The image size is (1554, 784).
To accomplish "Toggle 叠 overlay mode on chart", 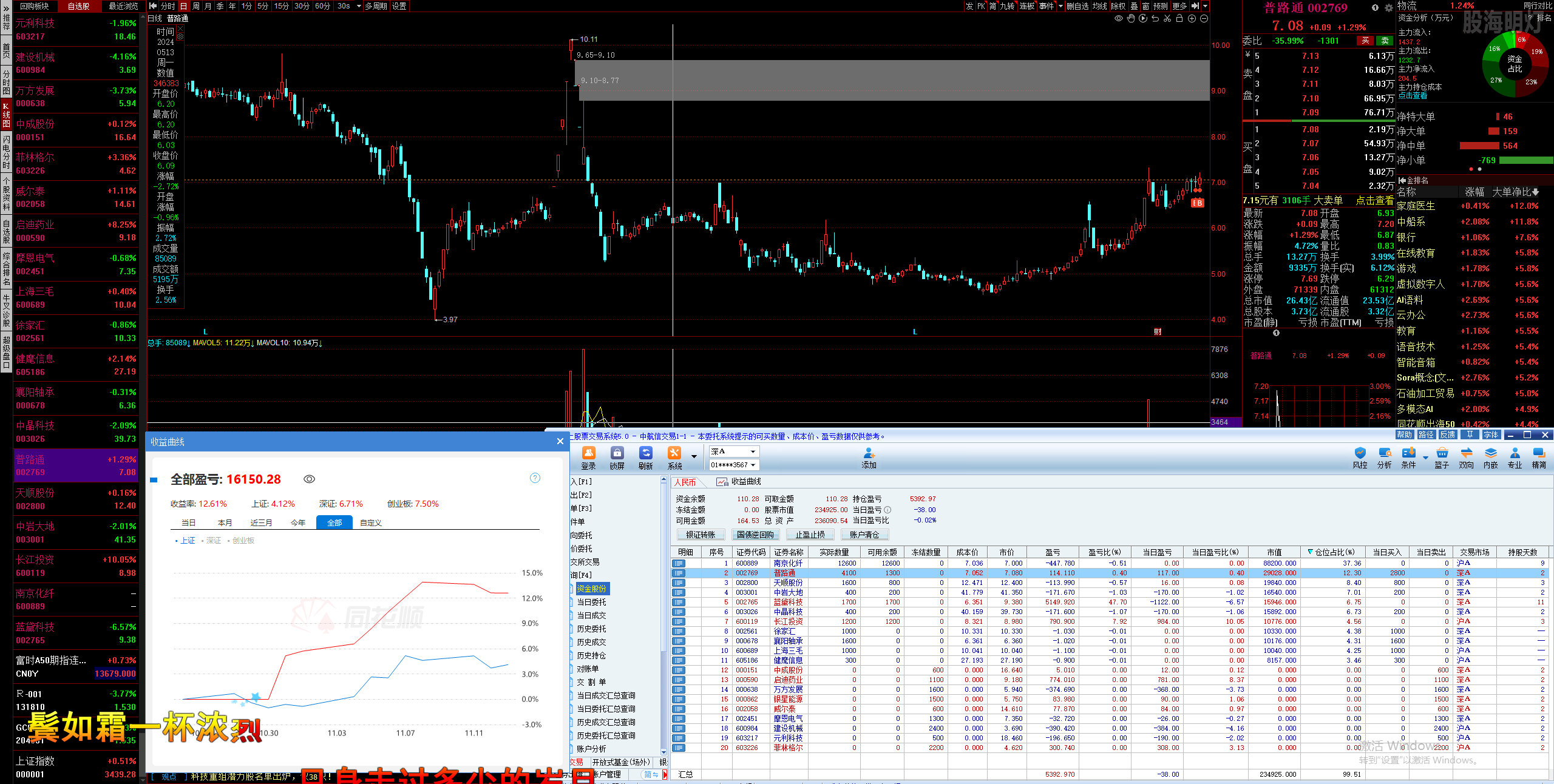I will click(x=1134, y=6).
